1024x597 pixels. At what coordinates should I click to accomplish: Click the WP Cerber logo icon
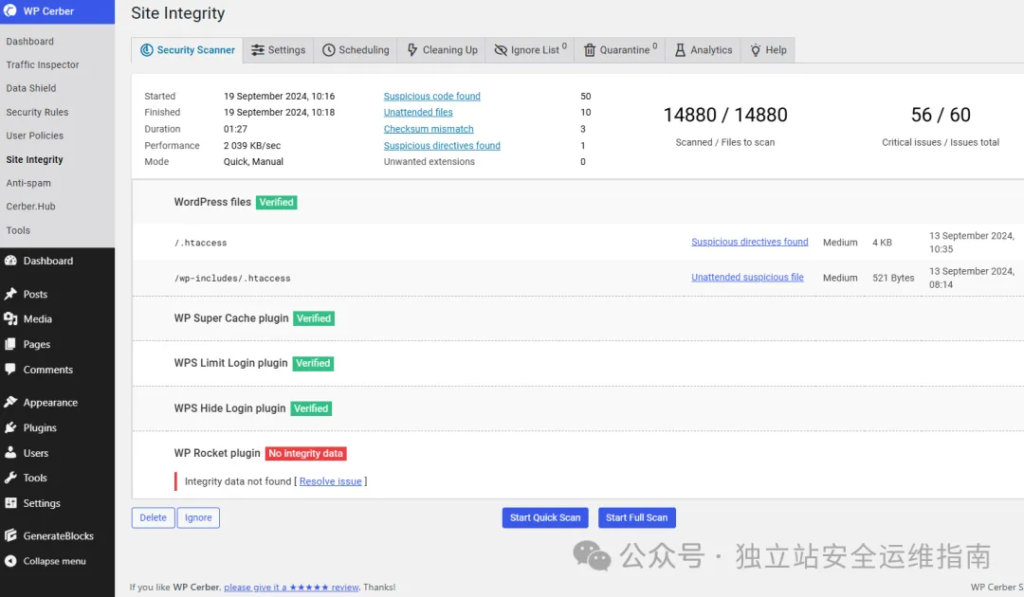point(10,11)
